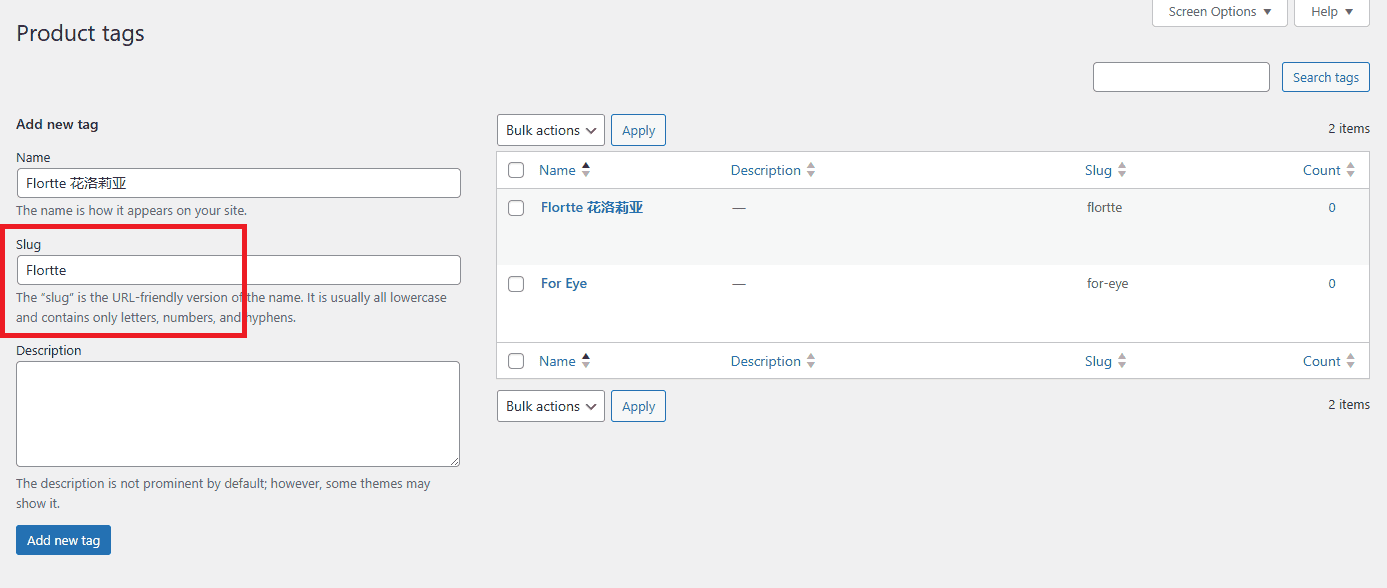Click the 'for-eye' slug text

(x=1107, y=283)
